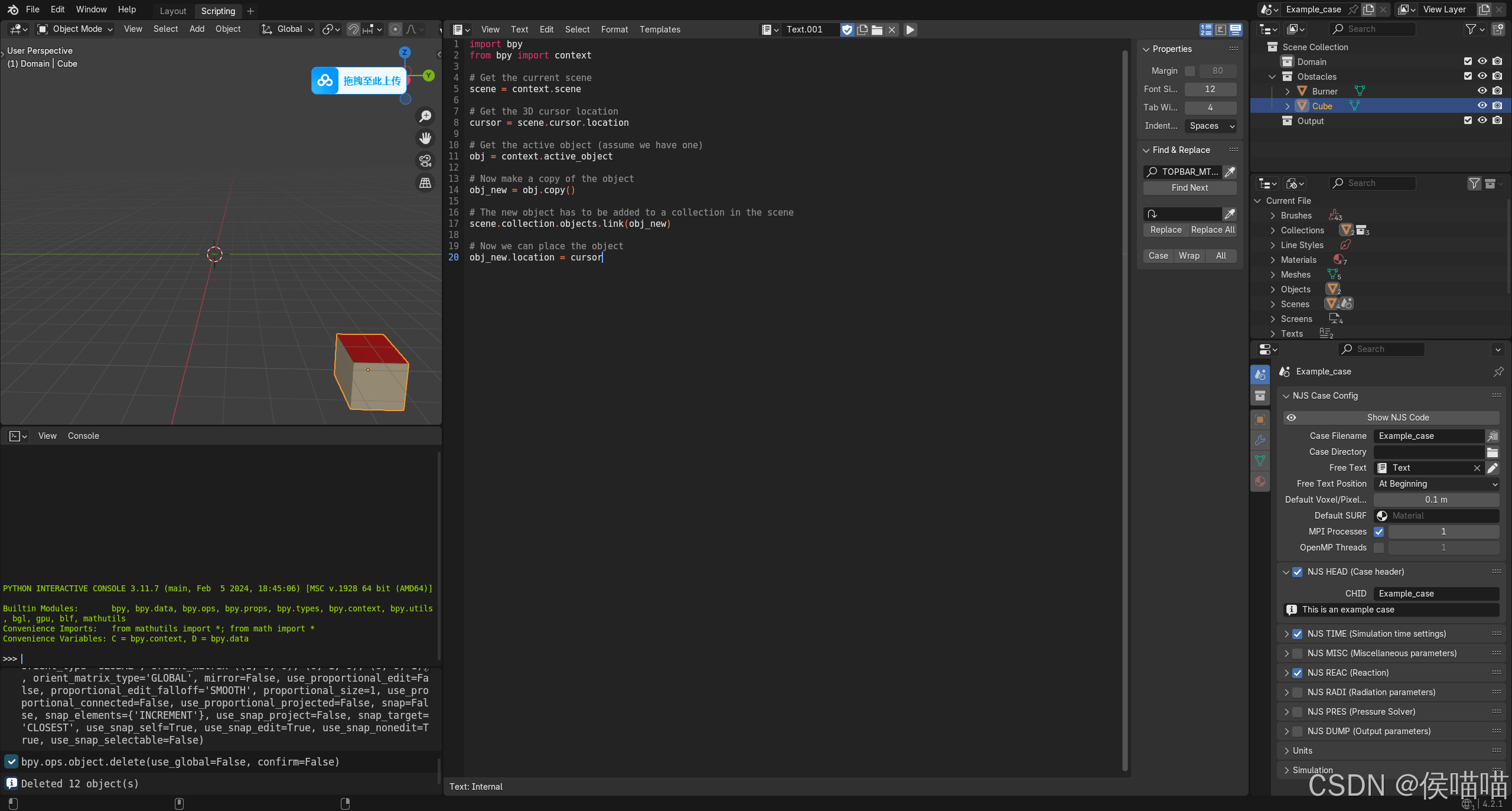Viewport: 1512px width, 811px height.
Task: Click the Scripting workspace tab
Action: (x=217, y=10)
